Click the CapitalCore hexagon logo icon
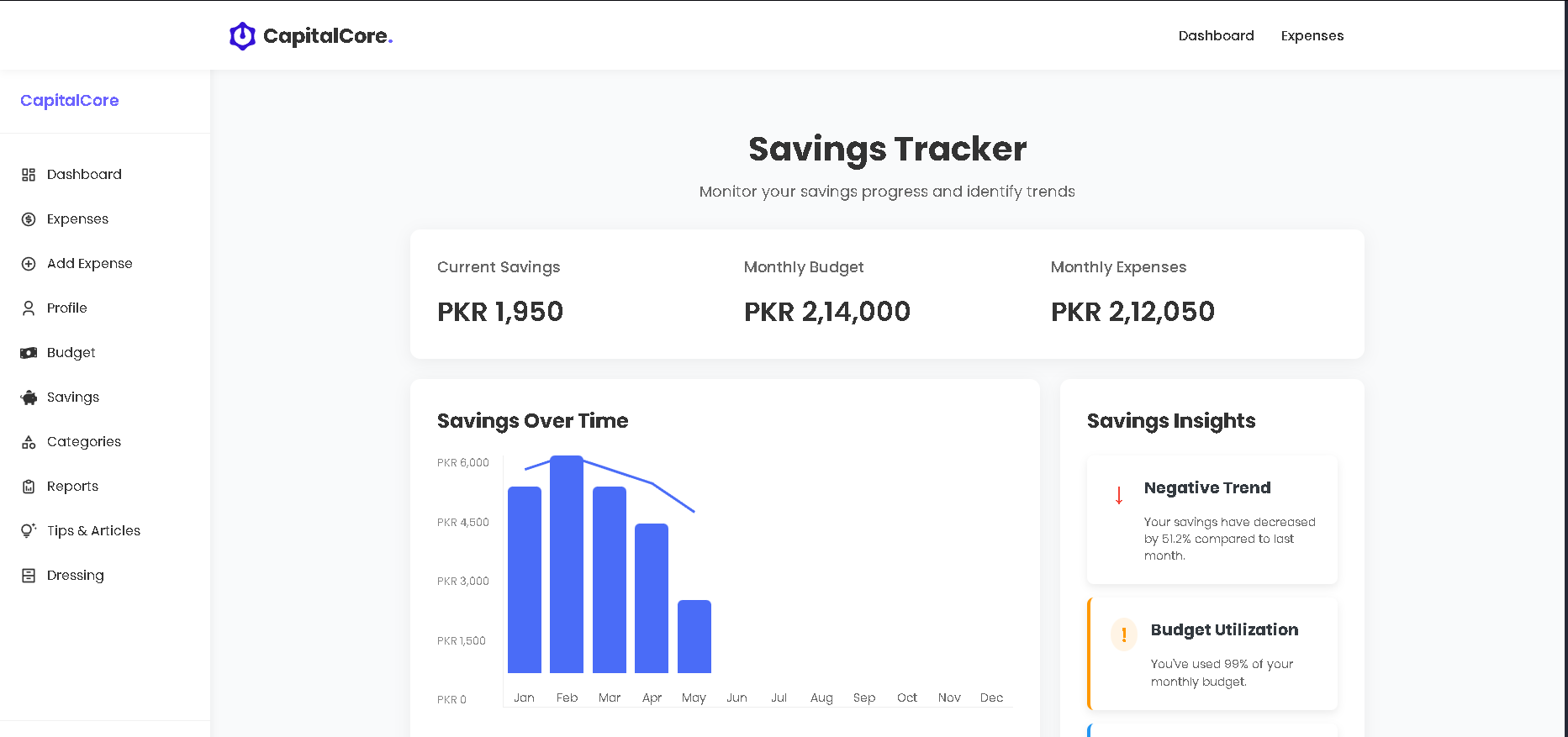Image resolution: width=1568 pixels, height=737 pixels. click(x=242, y=36)
